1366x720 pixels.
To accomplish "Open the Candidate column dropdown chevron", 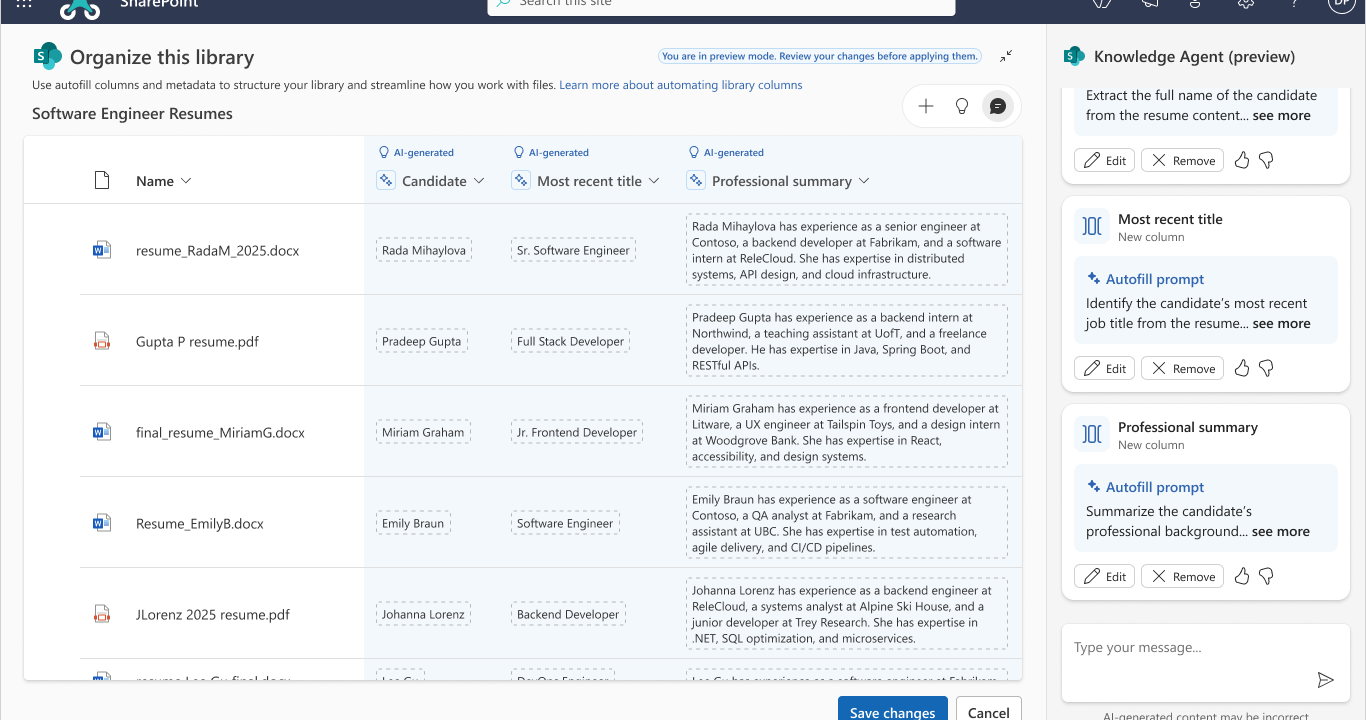I will tap(479, 181).
